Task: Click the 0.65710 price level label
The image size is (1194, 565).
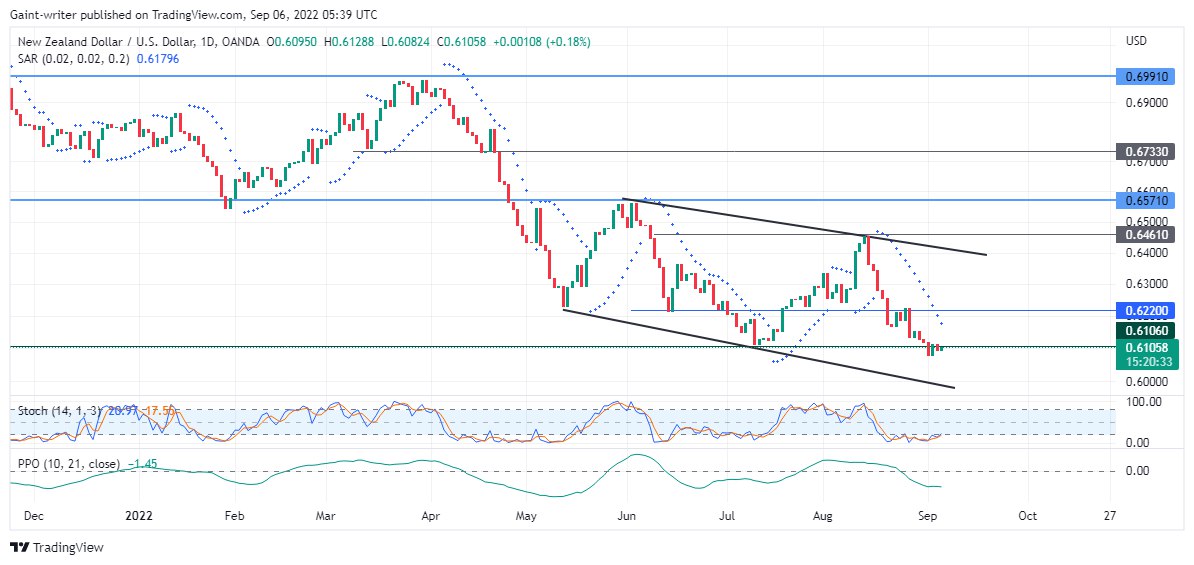Action: [x=1146, y=200]
